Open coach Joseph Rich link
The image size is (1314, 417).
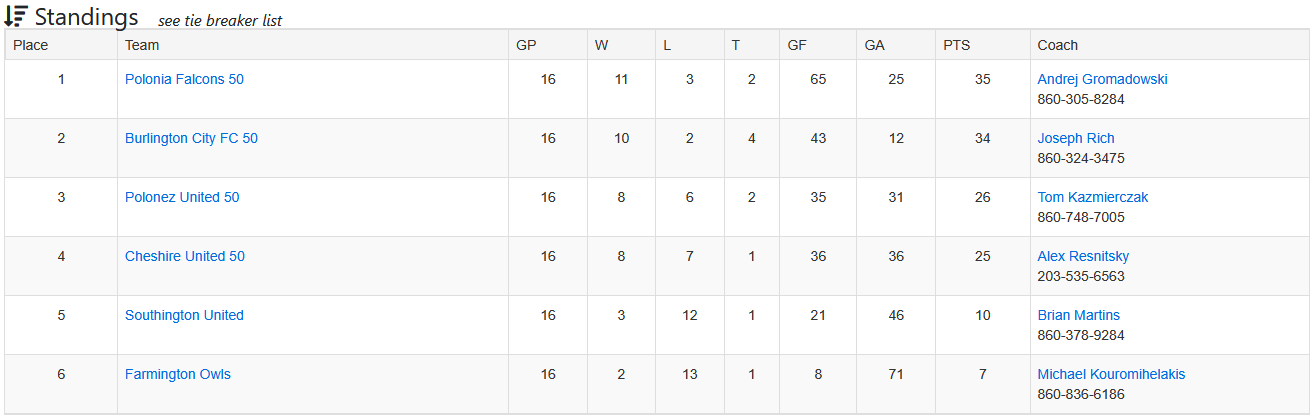1076,138
